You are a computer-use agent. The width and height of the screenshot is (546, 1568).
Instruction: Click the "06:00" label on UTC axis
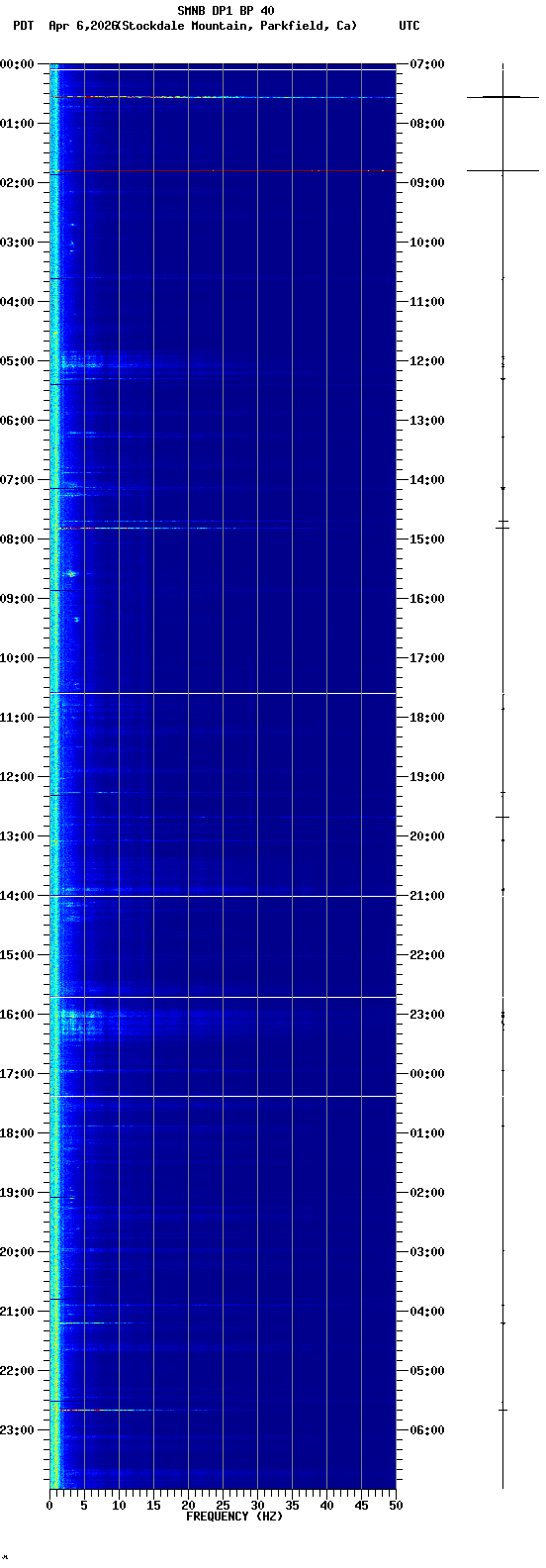[427, 1430]
